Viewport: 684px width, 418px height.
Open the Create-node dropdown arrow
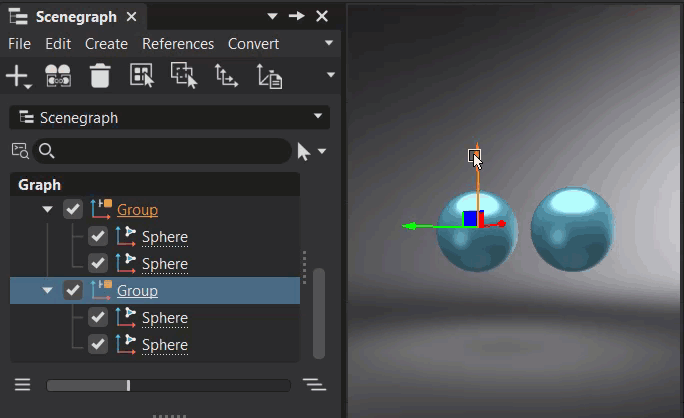[28, 86]
